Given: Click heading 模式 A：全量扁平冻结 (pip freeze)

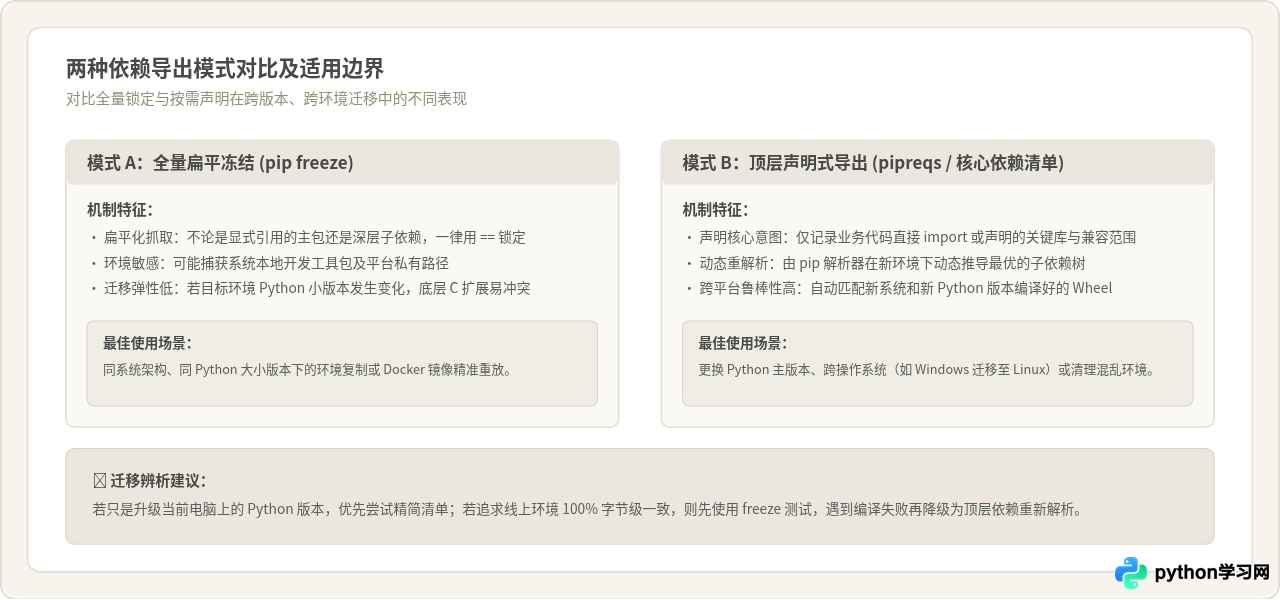Looking at the screenshot, I should 220,163.
